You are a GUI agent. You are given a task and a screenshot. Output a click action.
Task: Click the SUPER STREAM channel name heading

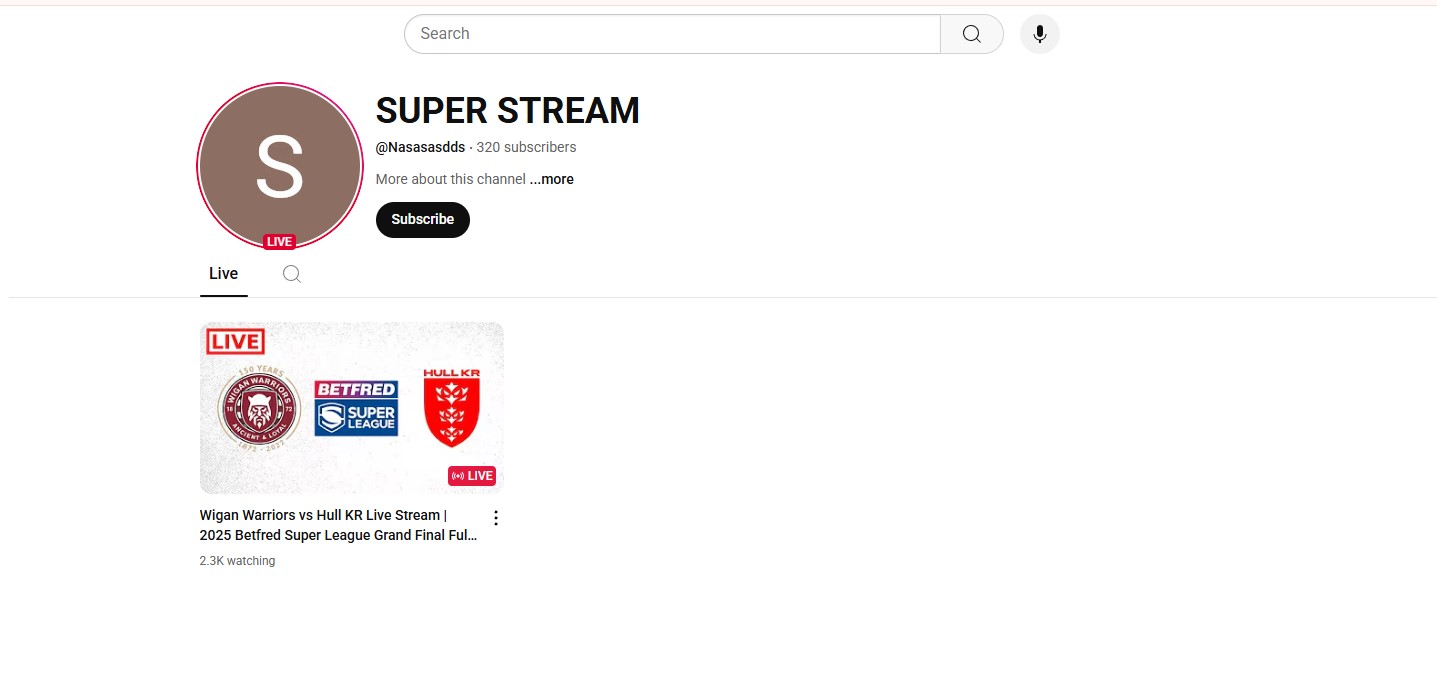[508, 111]
